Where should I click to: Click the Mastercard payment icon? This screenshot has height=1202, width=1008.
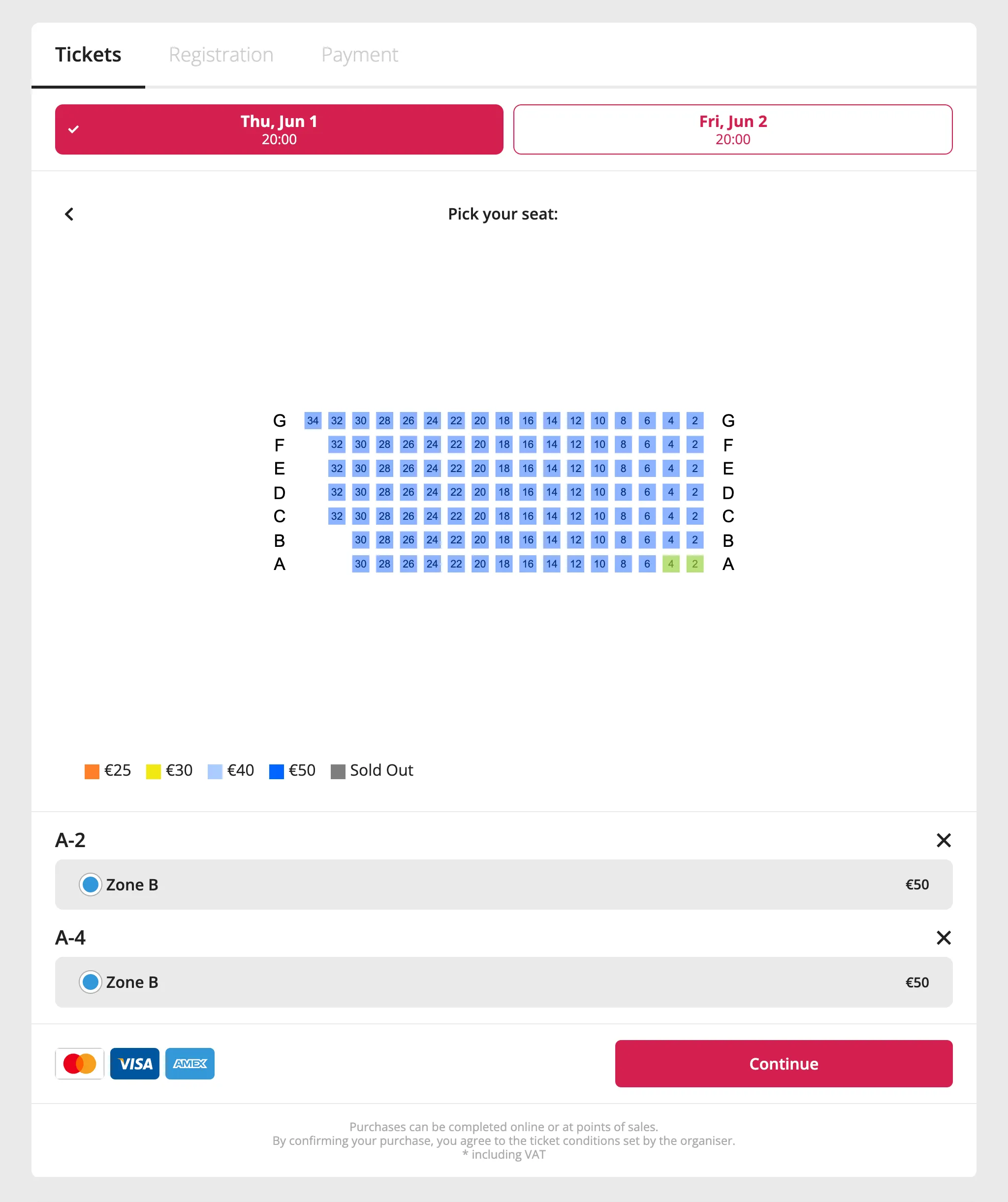tap(80, 1064)
